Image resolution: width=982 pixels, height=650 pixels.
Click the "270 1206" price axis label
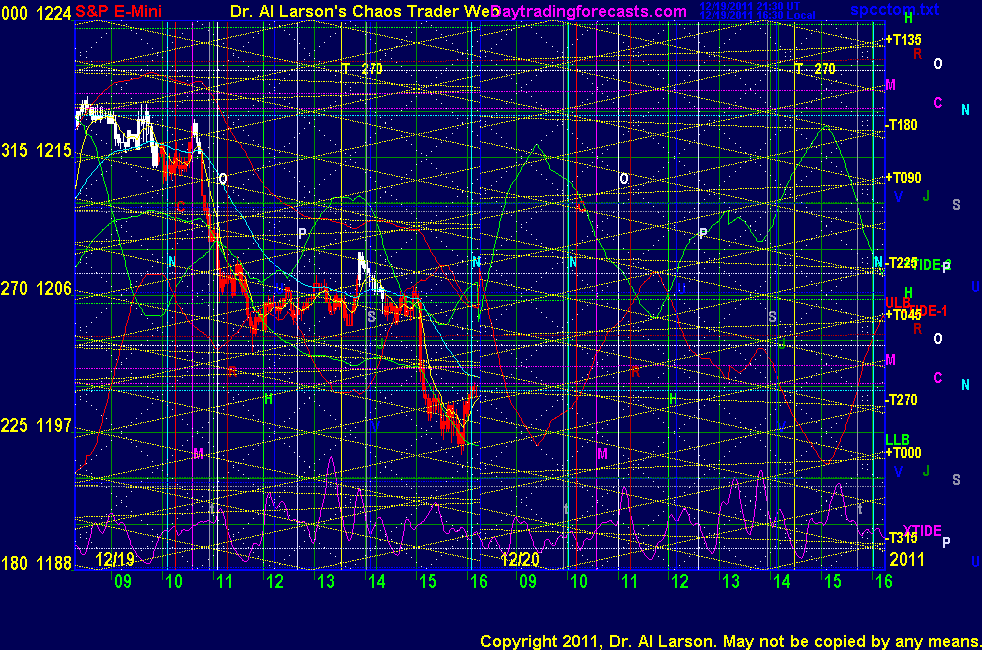[x=36, y=288]
